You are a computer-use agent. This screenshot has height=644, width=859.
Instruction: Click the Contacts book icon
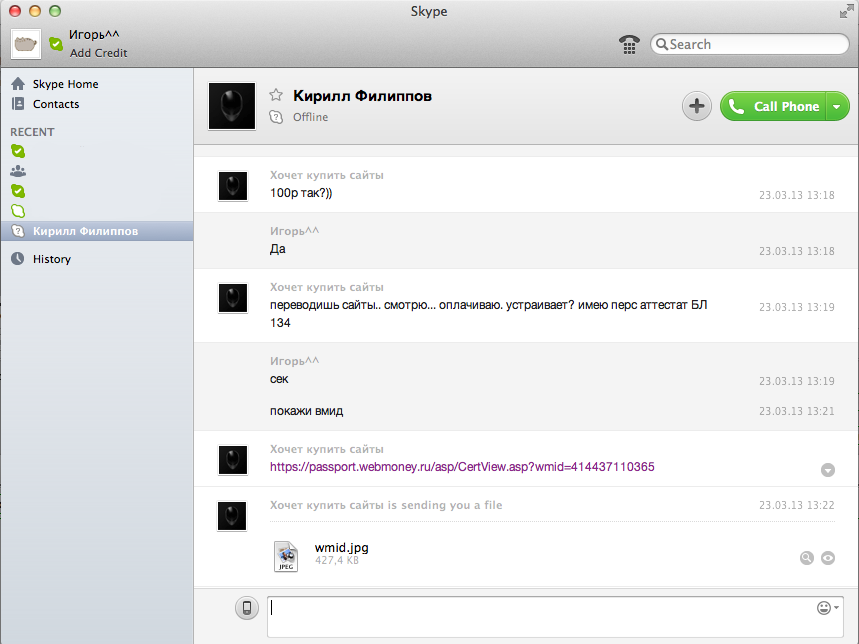coord(18,104)
